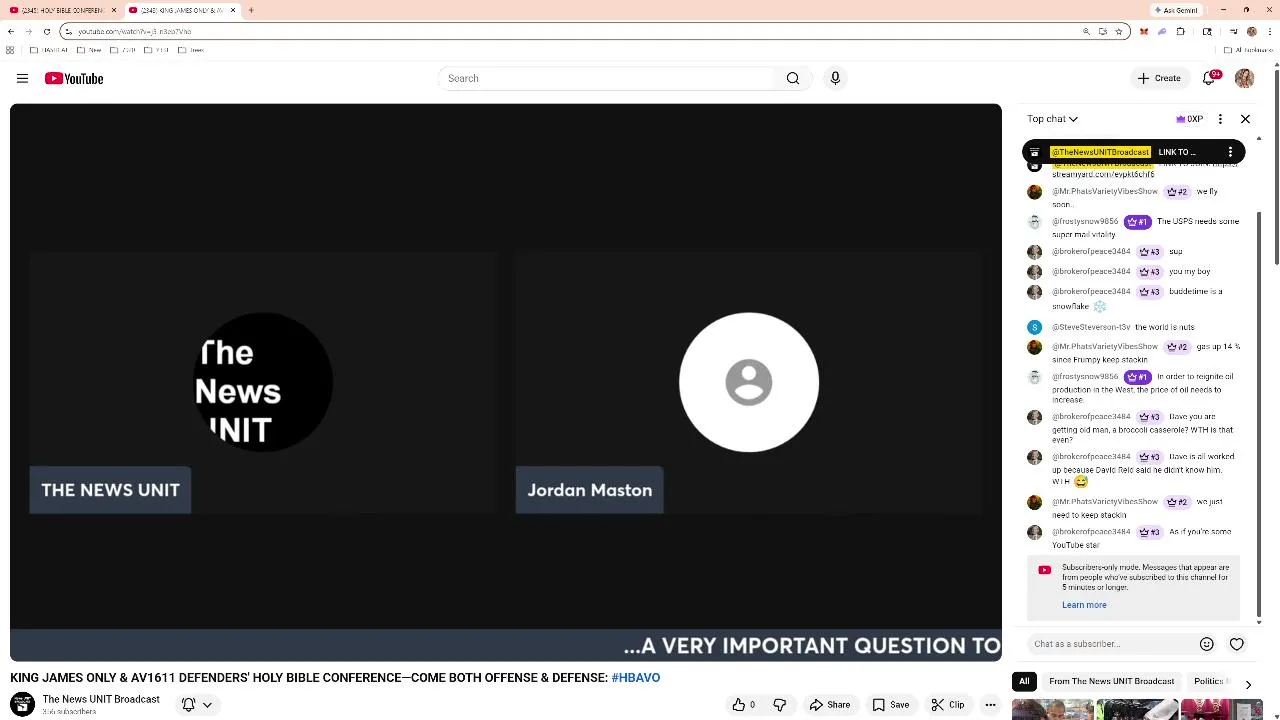
Task: Focus the YouTube search box
Action: point(608,78)
